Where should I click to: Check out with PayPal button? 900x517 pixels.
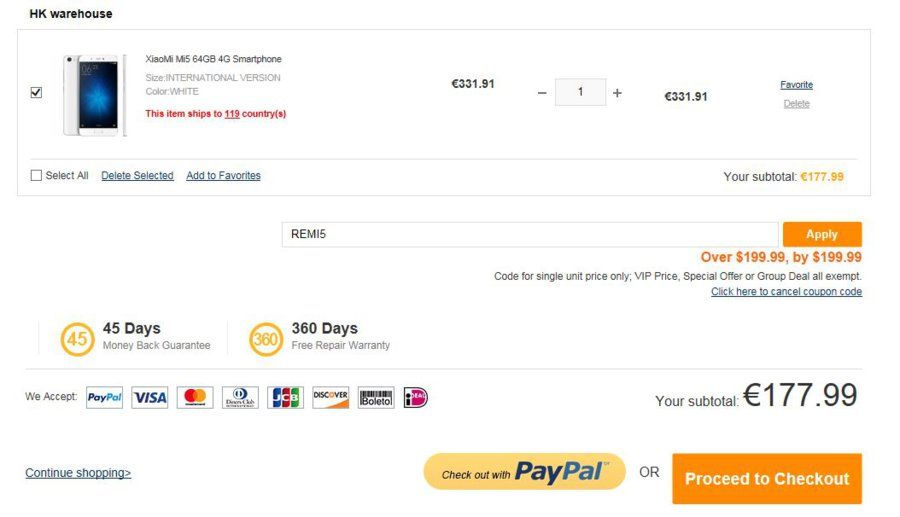pyautogui.click(x=524, y=472)
